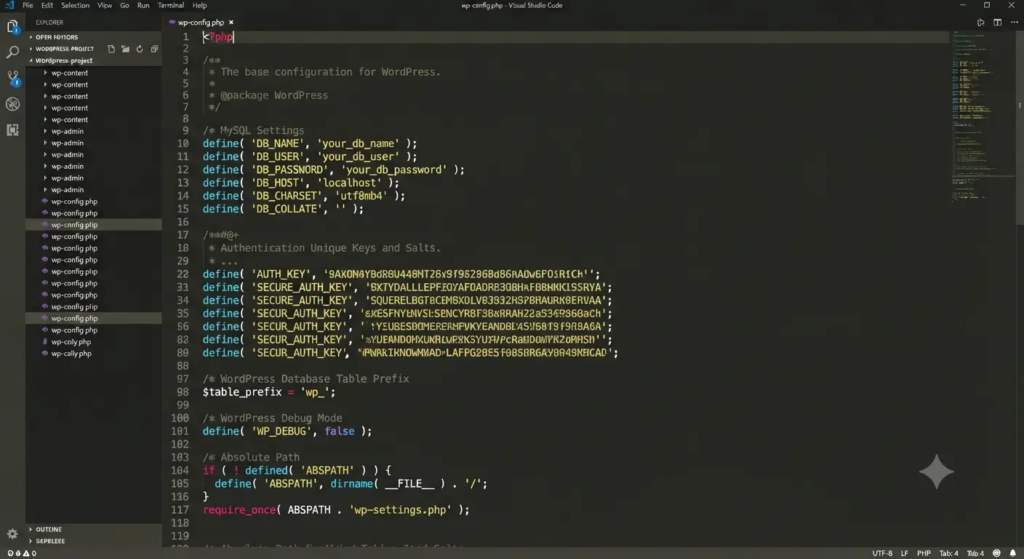
Task: Open the Terminal menu
Action: pyautogui.click(x=170, y=5)
